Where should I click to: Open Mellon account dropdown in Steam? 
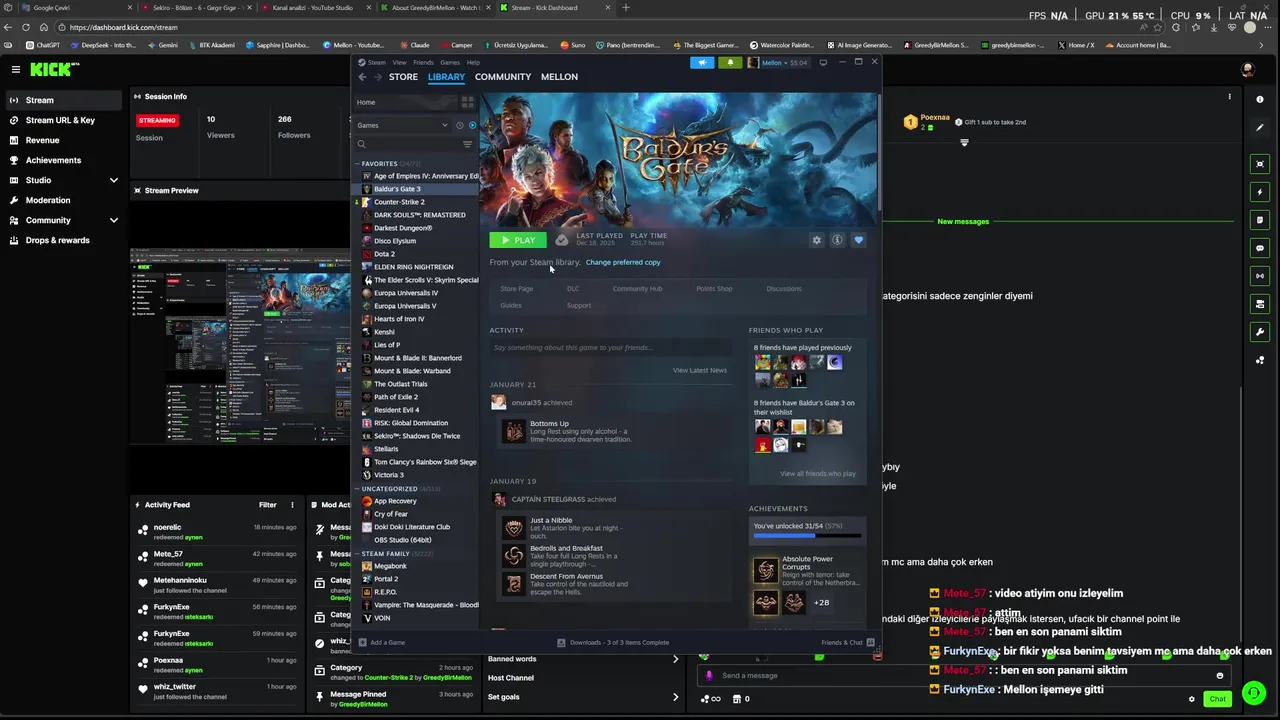point(777,62)
